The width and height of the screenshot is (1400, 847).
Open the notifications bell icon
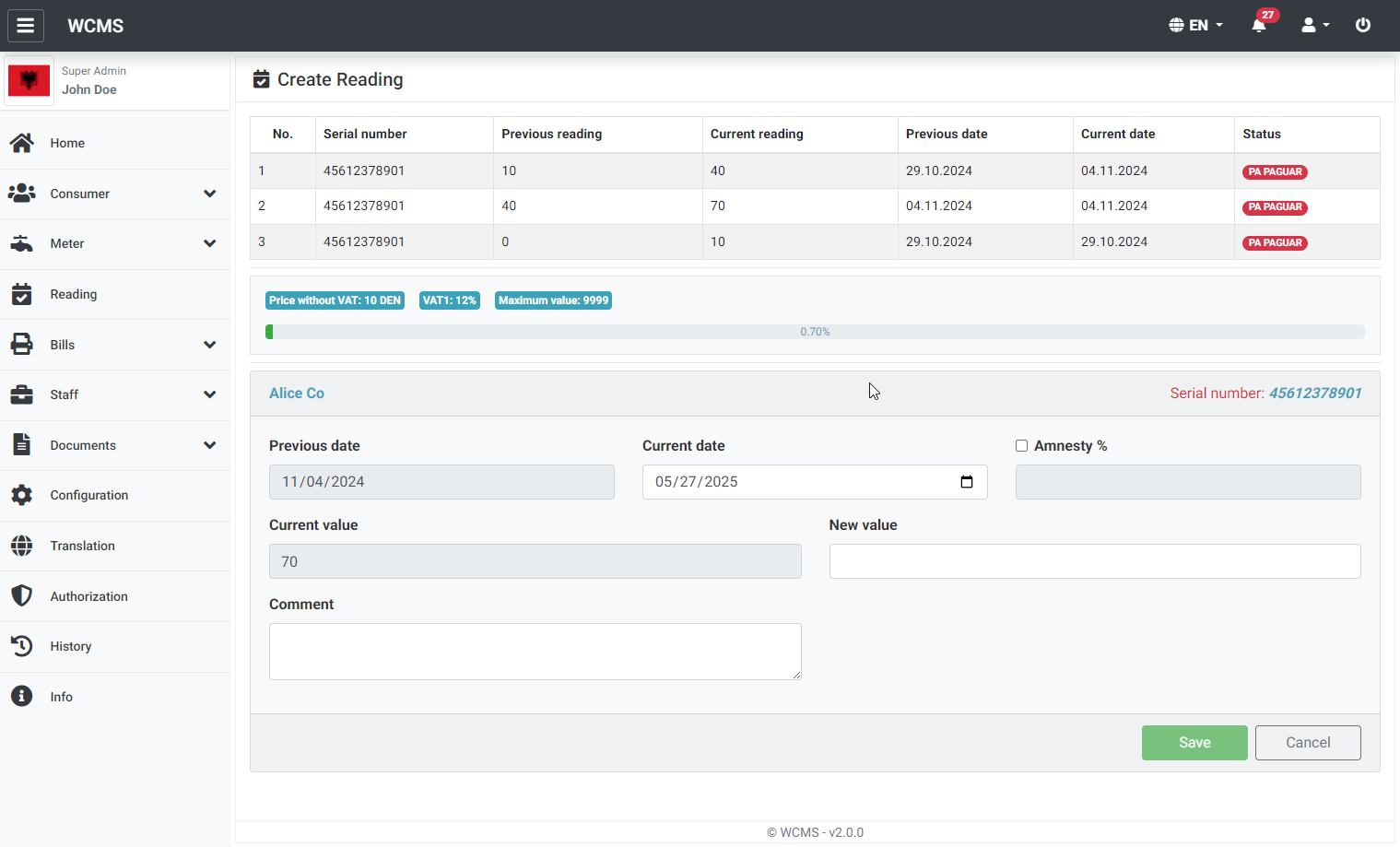1258,26
